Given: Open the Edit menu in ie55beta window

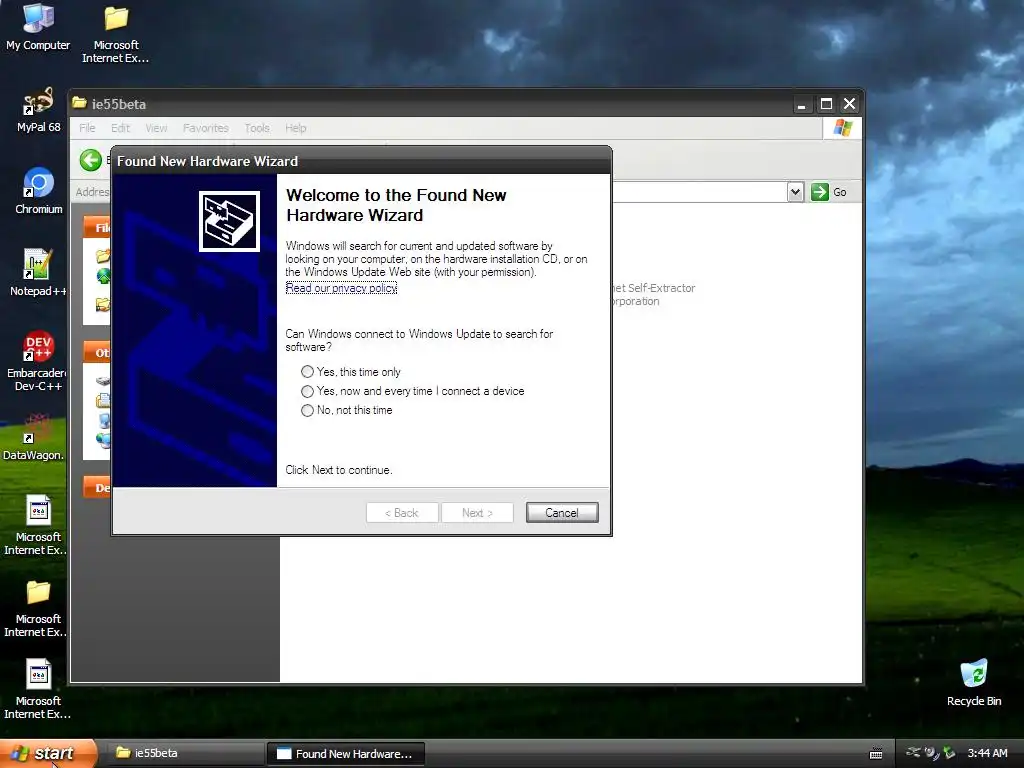Looking at the screenshot, I should point(120,128).
